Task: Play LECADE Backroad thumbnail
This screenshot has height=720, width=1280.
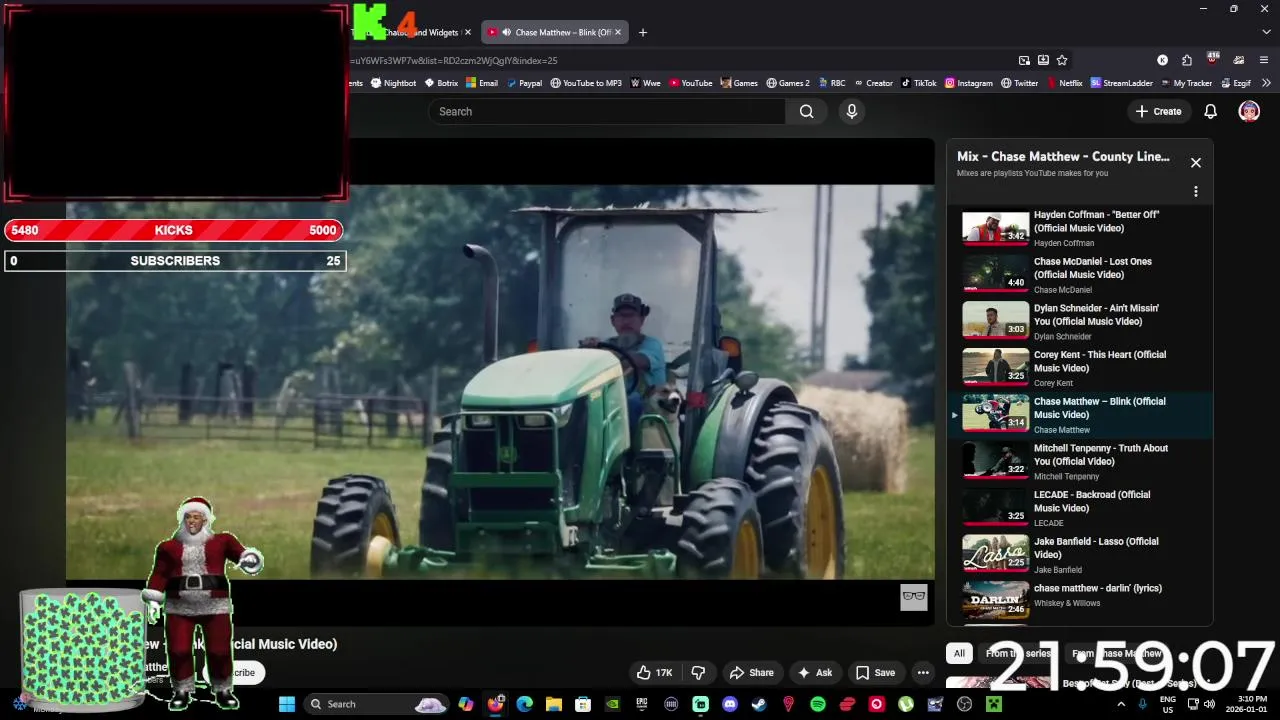Action: (995, 508)
